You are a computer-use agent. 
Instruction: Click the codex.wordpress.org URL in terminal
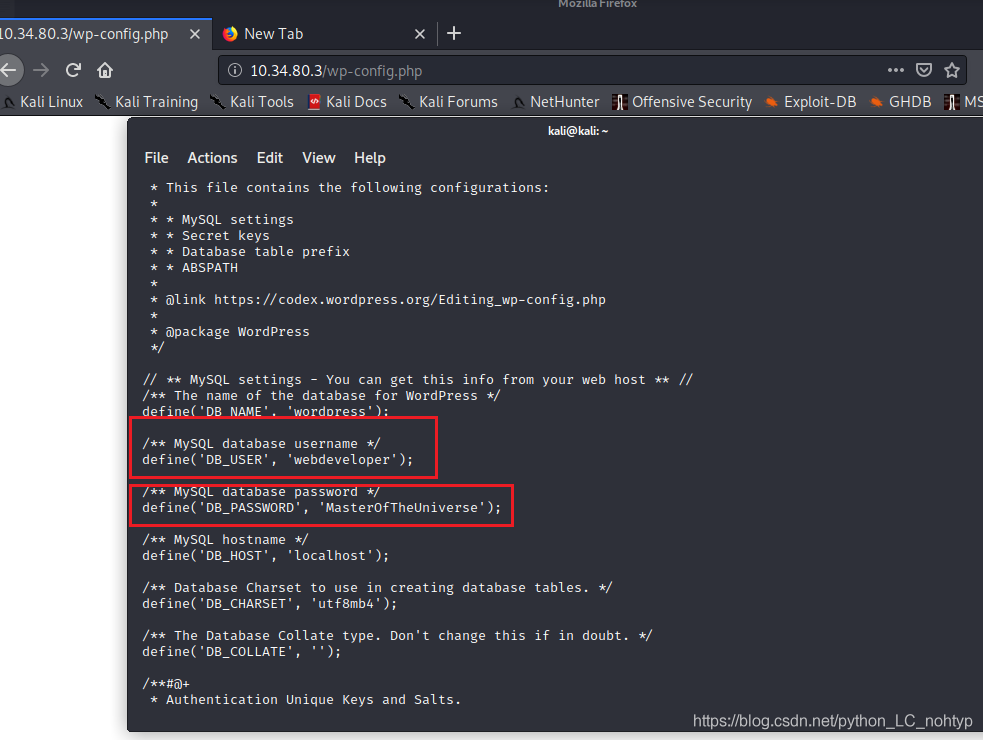tap(410, 300)
